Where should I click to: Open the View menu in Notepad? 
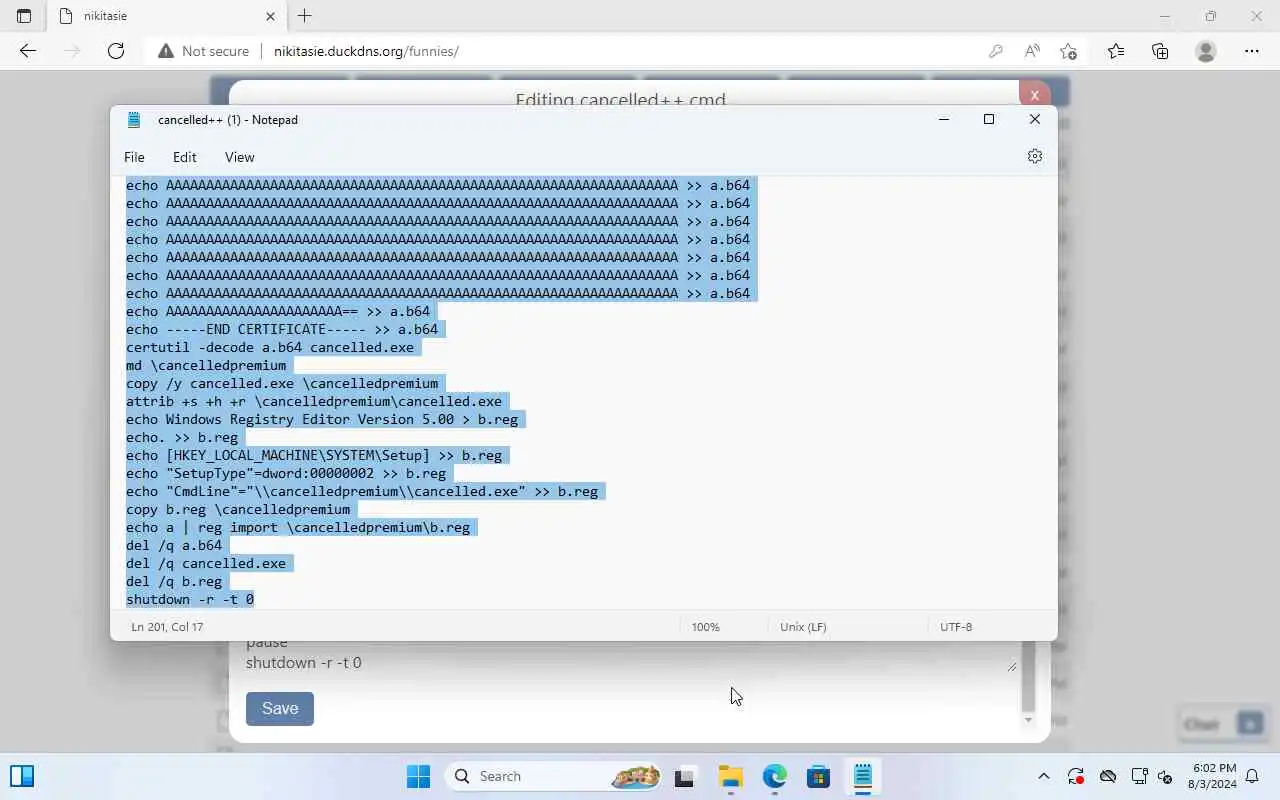point(240,157)
